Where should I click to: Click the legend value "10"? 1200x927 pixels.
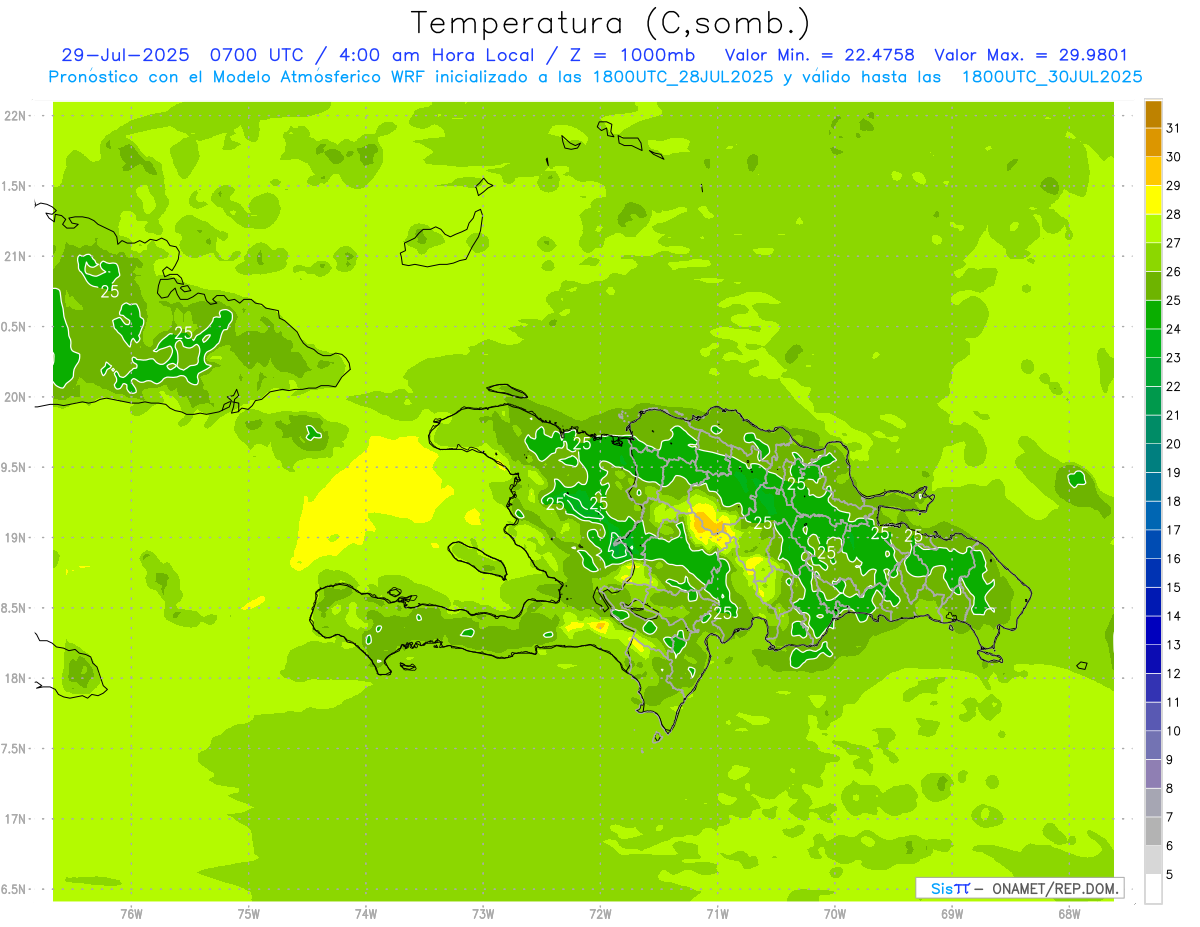point(1174,731)
